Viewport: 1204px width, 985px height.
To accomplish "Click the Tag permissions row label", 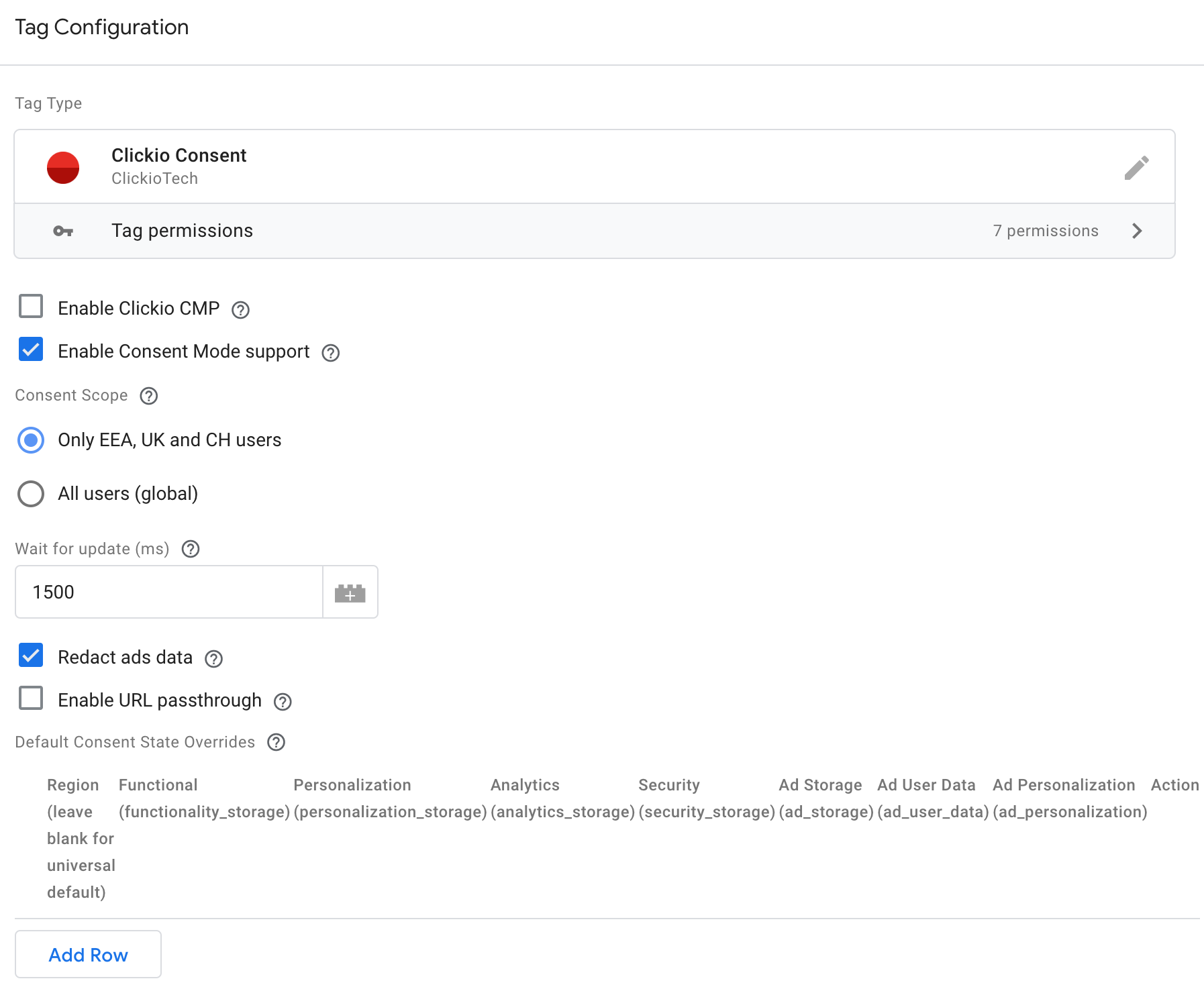I will tap(182, 231).
